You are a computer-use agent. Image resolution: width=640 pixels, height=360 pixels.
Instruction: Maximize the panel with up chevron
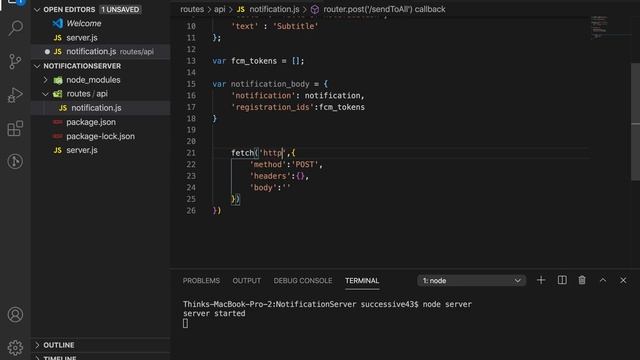point(603,280)
